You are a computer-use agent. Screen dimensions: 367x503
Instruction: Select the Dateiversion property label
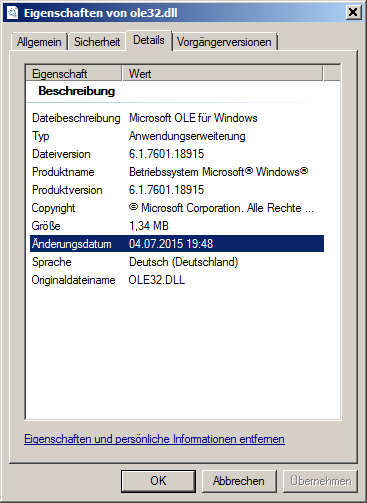pyautogui.click(x=61, y=154)
